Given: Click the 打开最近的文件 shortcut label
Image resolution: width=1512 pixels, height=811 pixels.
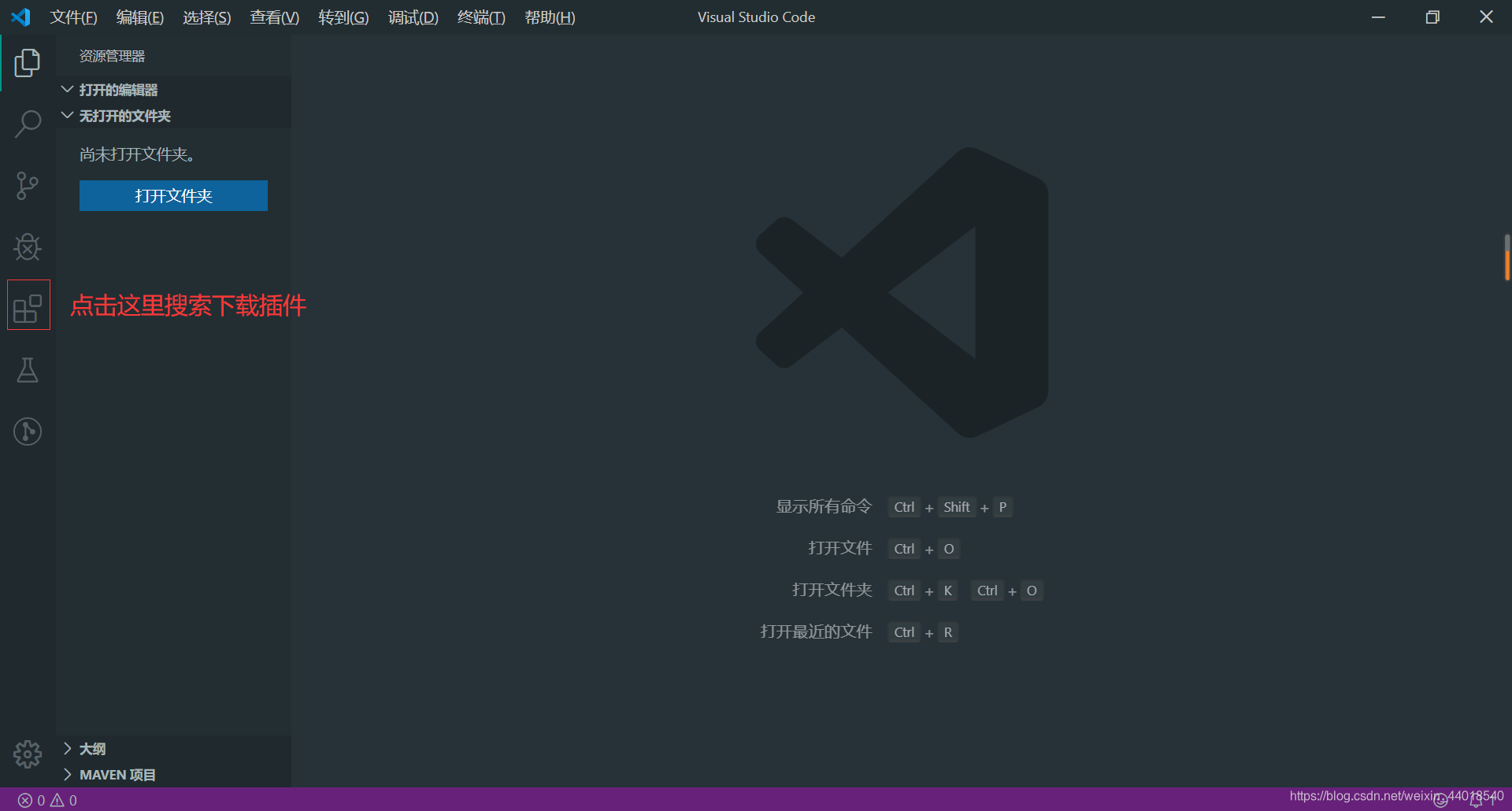Looking at the screenshot, I should 816,631.
